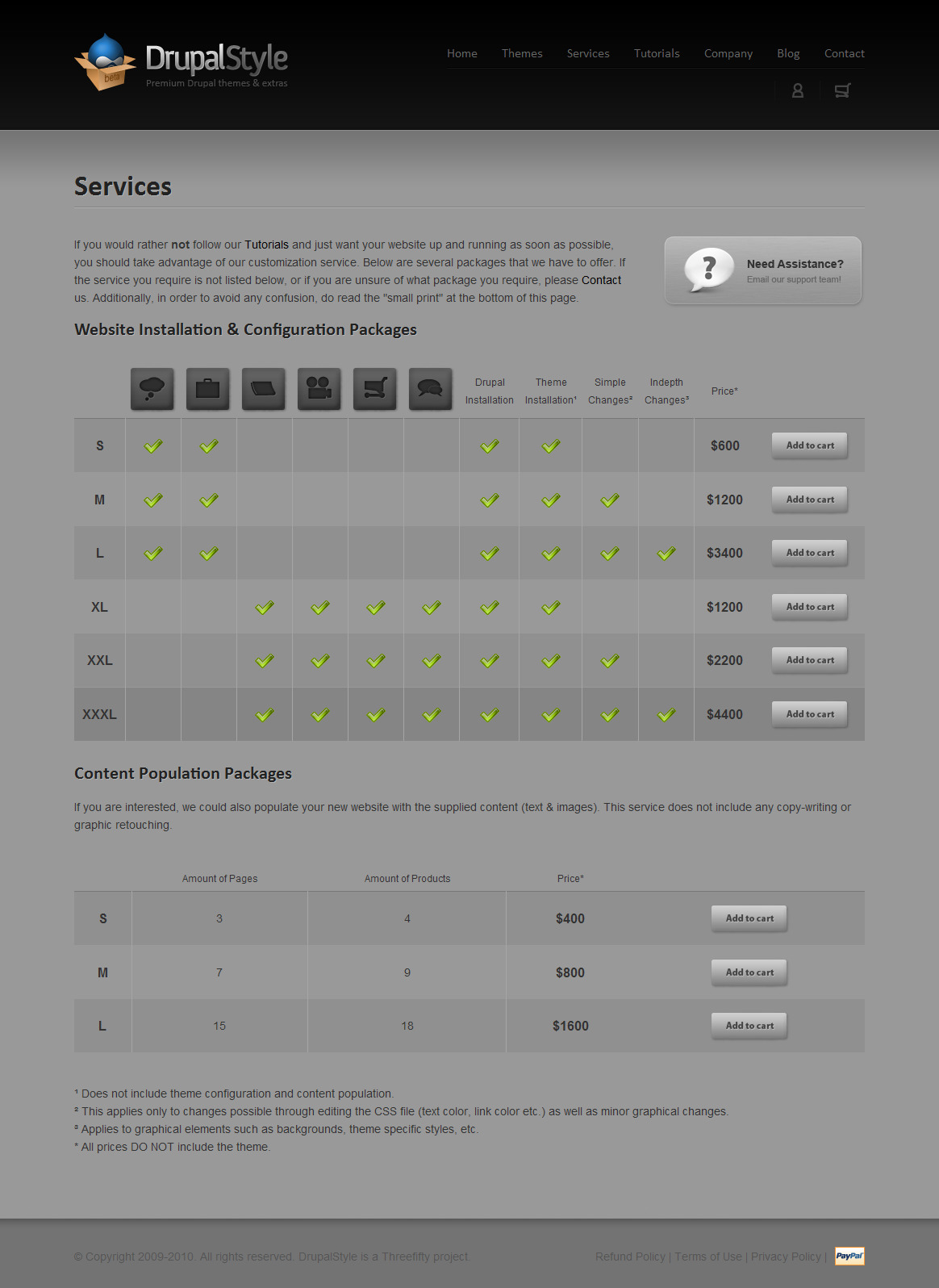Screen dimensions: 939x1288
Task: Open the shopping cart icon in header
Action: (842, 90)
